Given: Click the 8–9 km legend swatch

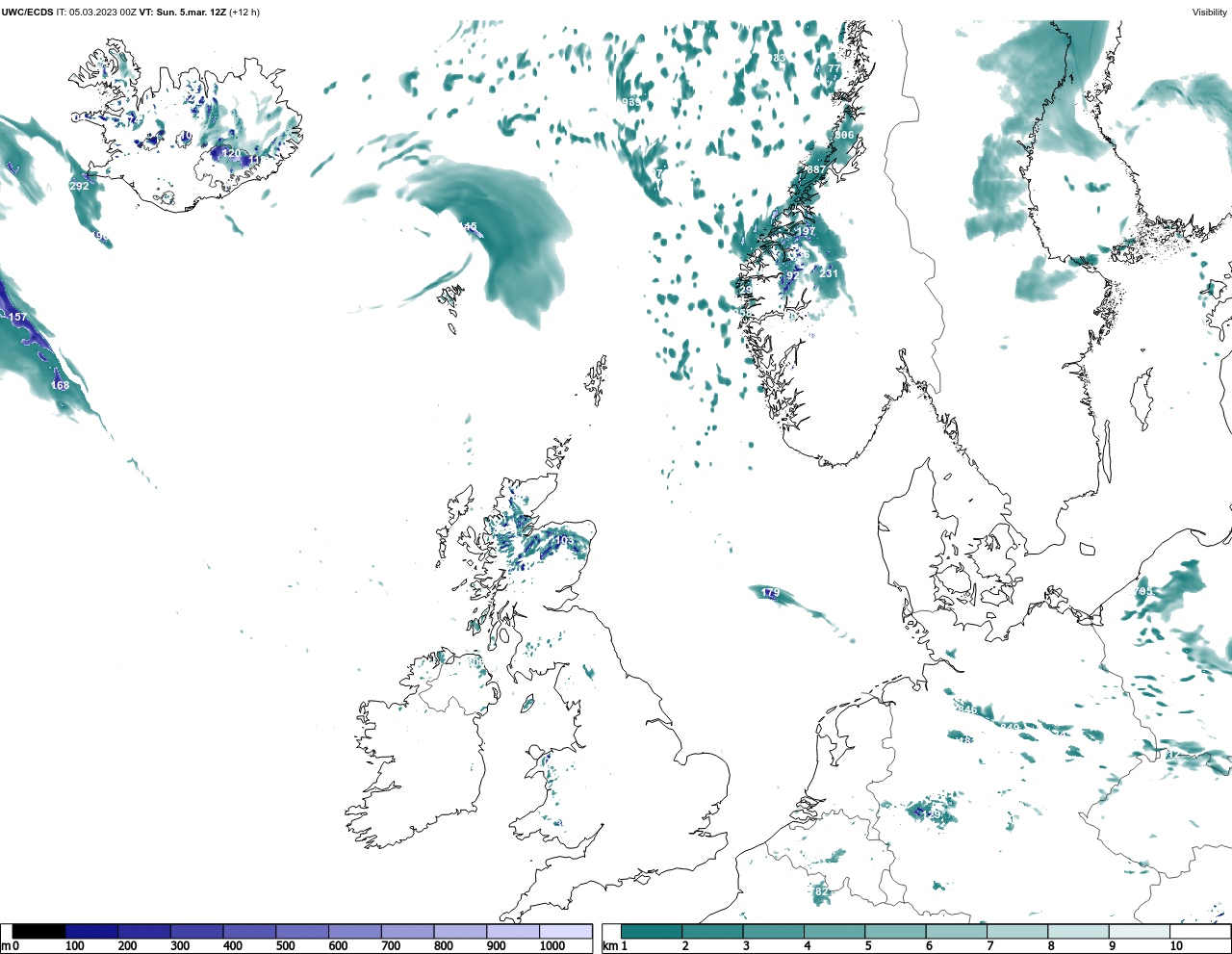Looking at the screenshot, I should [x=1078, y=932].
